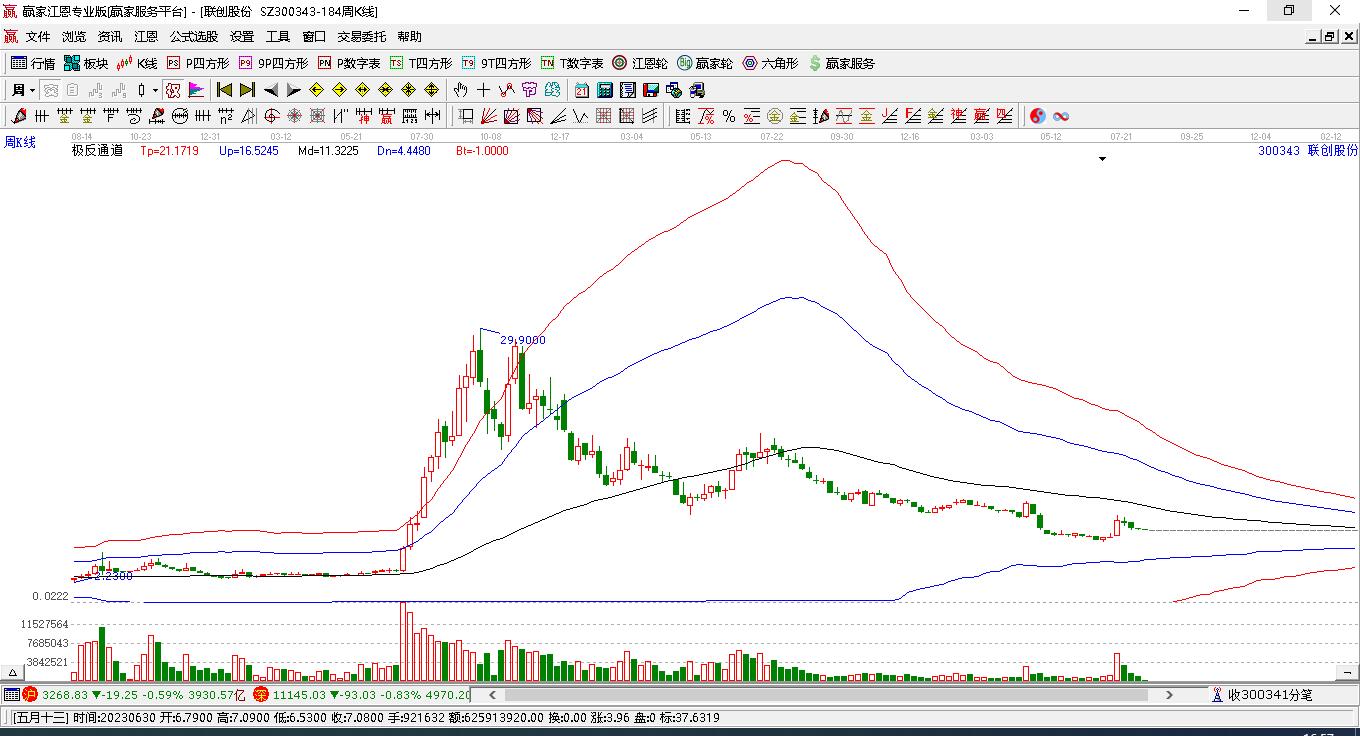Open the 窗口 menu
The image size is (1360, 736).
point(314,37)
